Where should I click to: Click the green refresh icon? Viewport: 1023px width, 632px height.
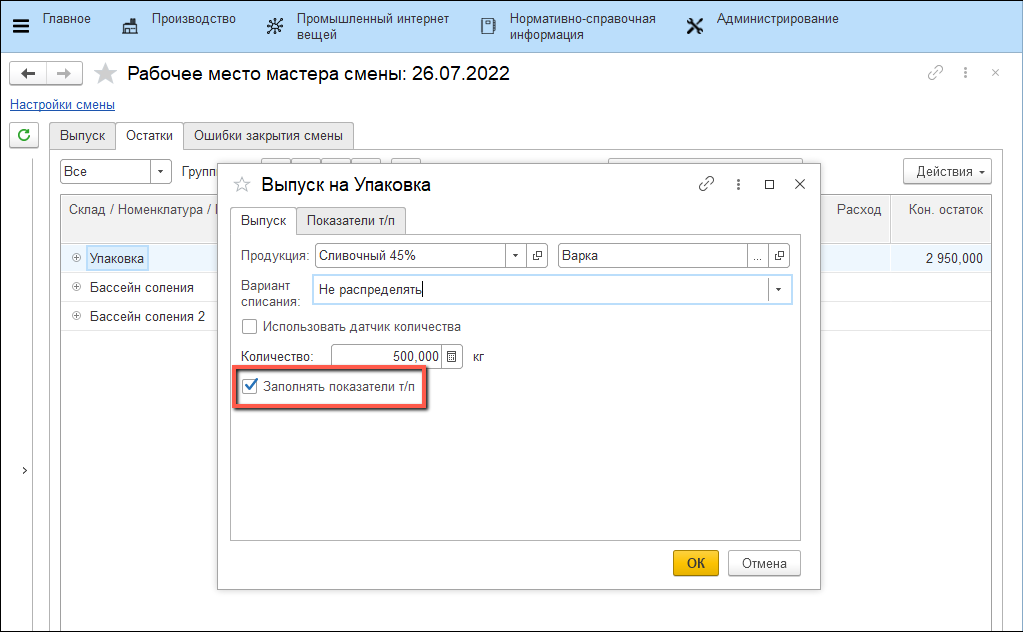pos(24,134)
